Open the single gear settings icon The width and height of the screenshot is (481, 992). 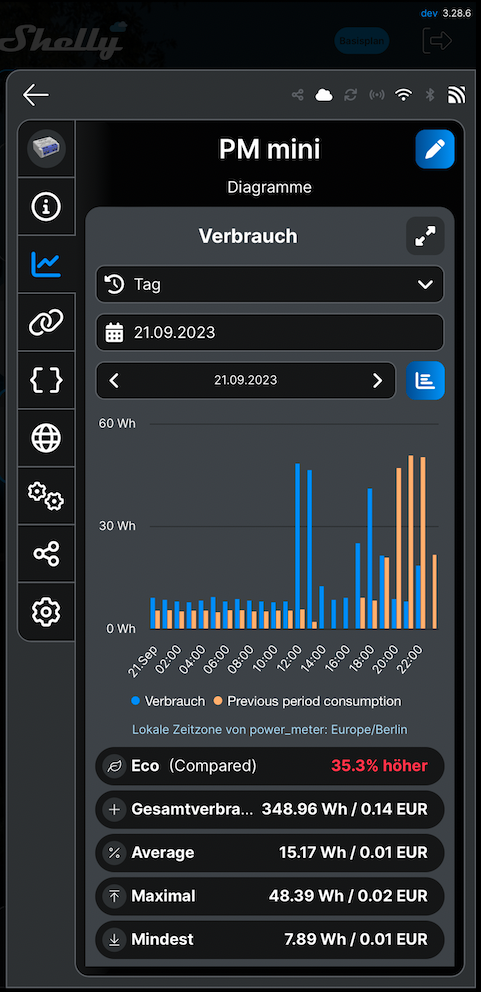[x=46, y=612]
